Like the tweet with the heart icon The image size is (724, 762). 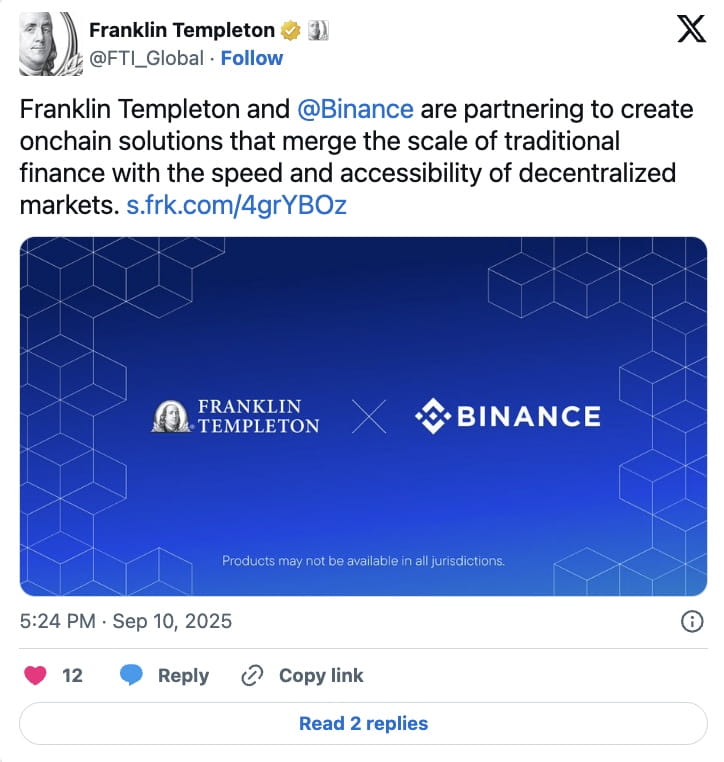35,675
